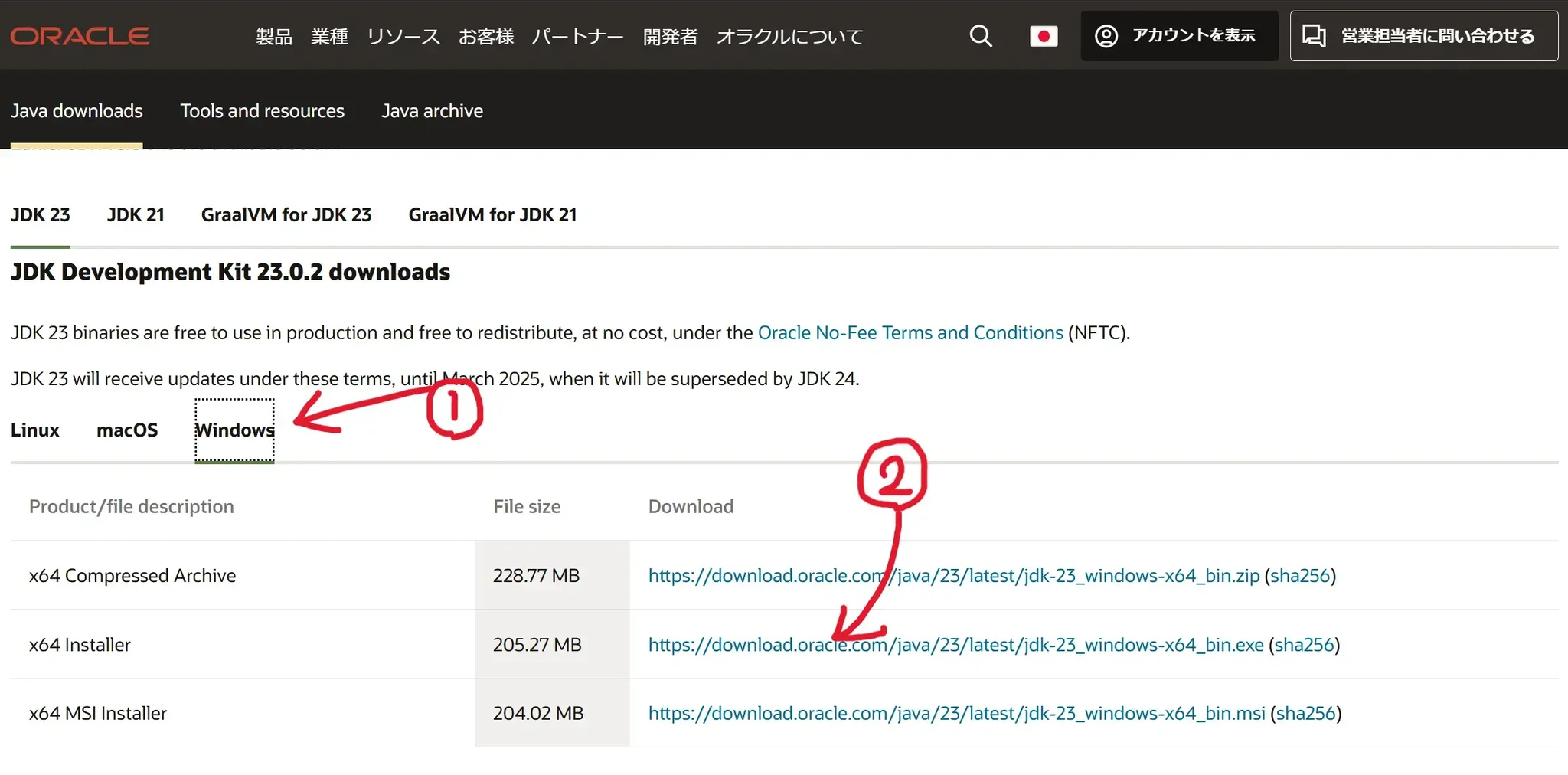Open the 業種 menu
Screen dimensions: 1568x775
329,37
